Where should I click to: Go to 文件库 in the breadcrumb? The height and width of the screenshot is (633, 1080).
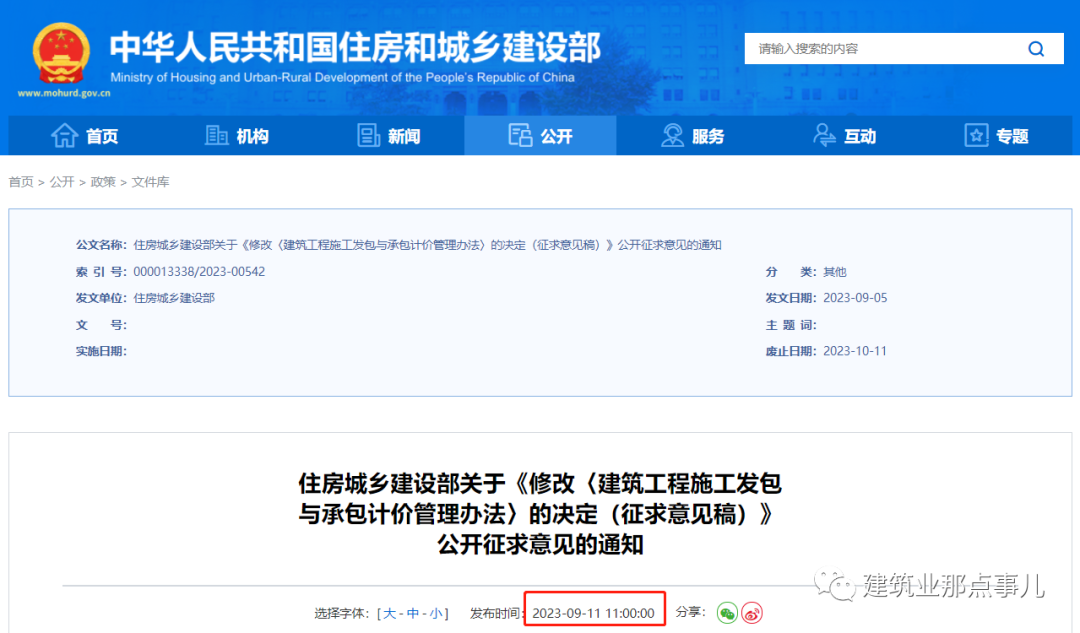click(x=150, y=182)
